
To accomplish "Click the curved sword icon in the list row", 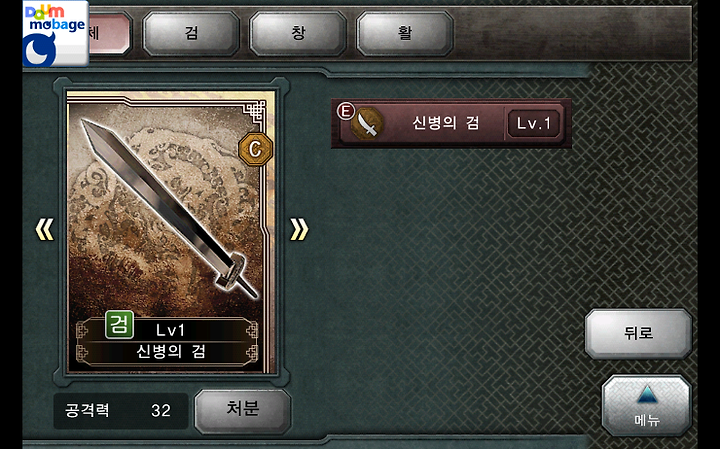I will [368, 123].
